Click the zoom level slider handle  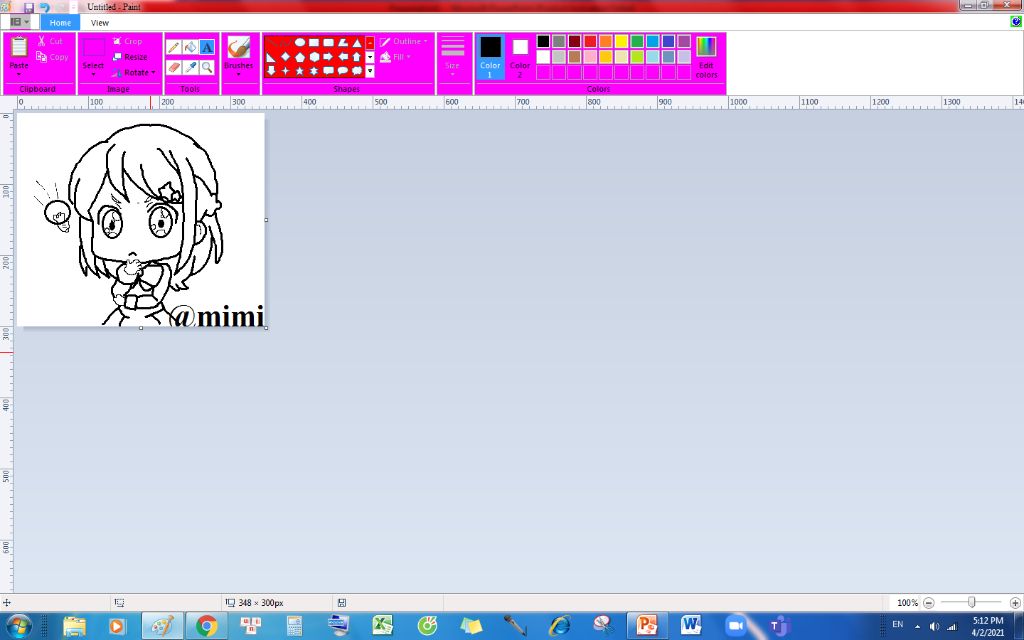click(x=972, y=603)
